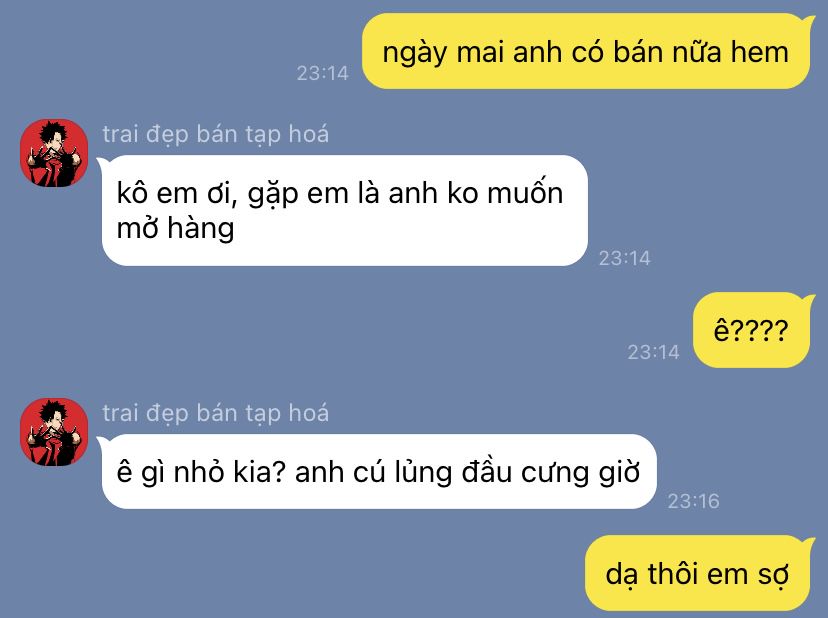Click the word 'ngày' in the top yellow bubble
Viewport: 828px width, 618px height.
tap(415, 53)
